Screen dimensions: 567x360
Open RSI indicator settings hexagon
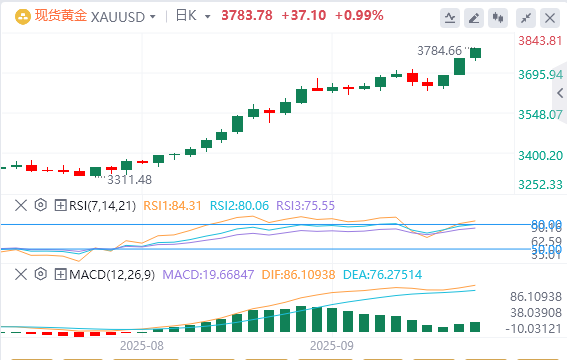tap(40, 205)
